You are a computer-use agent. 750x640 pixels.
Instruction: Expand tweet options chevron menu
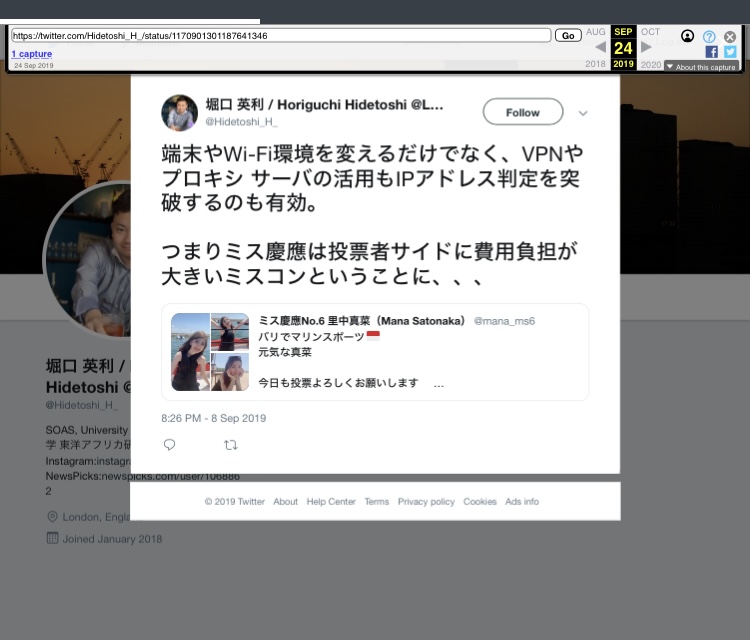(583, 113)
